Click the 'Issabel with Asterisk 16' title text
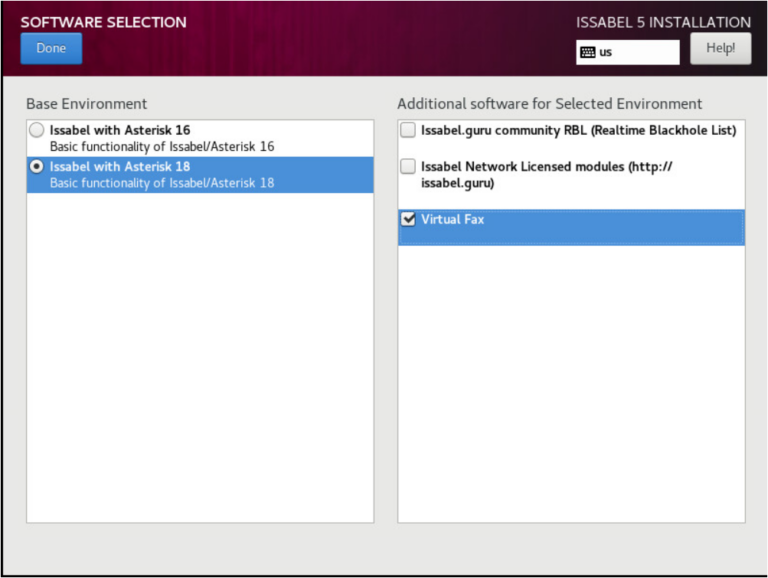The height and width of the screenshot is (578, 768). point(120,130)
